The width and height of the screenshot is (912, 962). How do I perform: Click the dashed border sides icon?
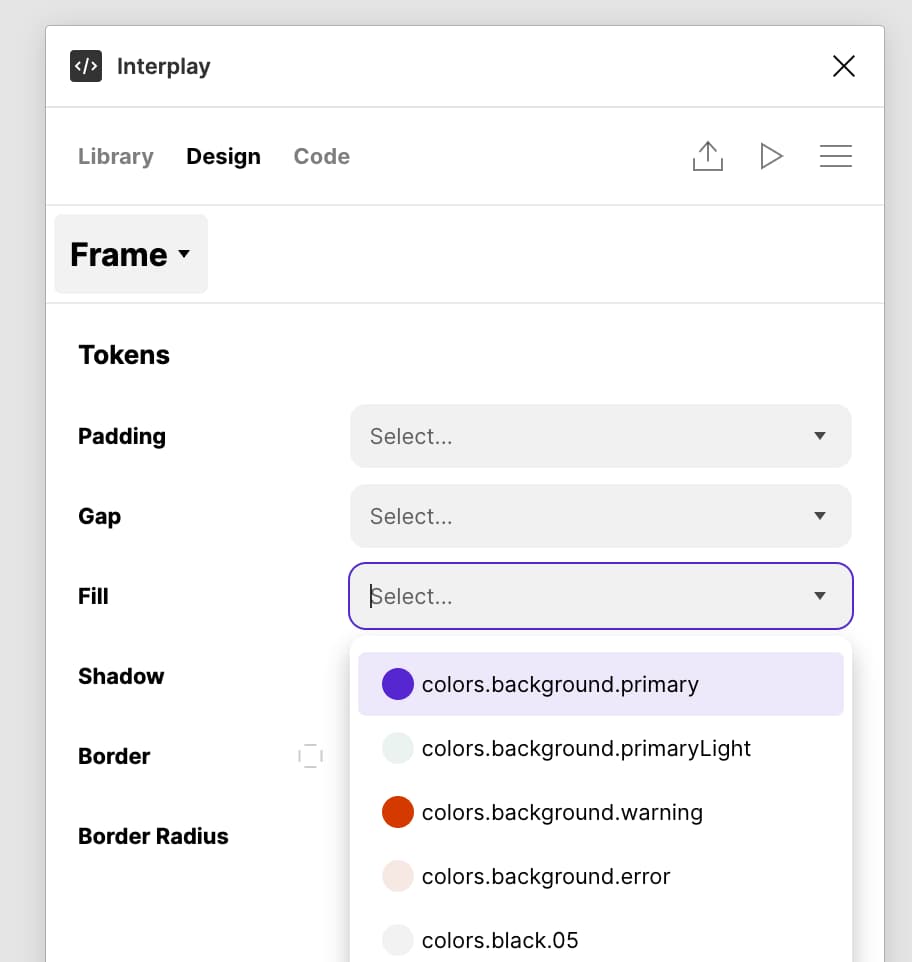[310, 756]
